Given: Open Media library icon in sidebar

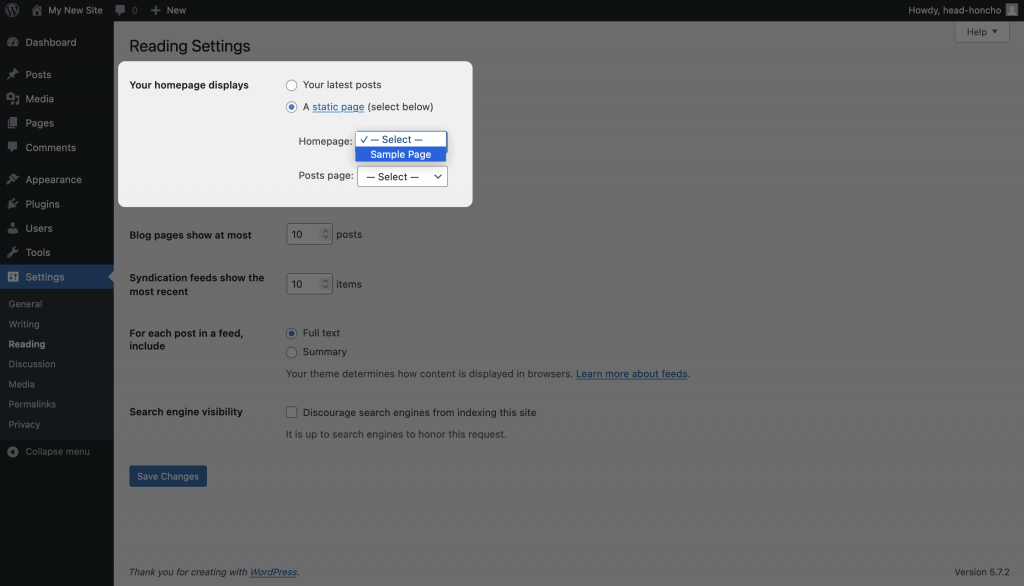Looking at the screenshot, I should [13, 99].
